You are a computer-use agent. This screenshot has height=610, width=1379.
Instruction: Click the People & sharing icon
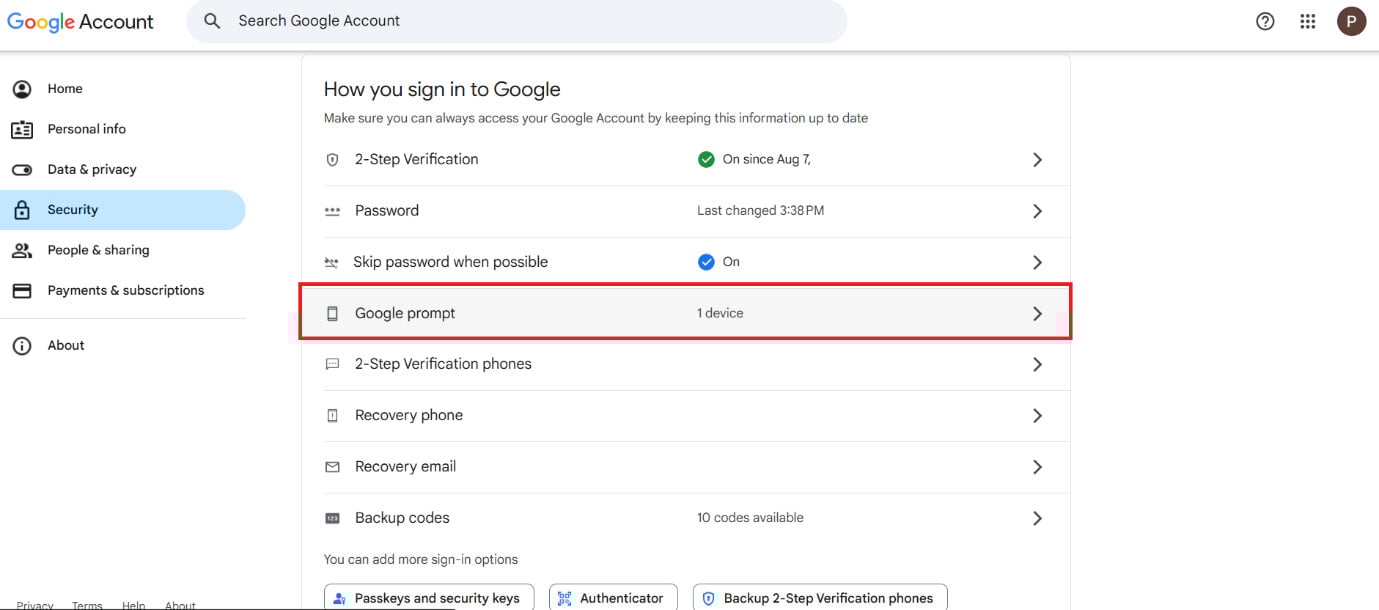click(x=22, y=250)
